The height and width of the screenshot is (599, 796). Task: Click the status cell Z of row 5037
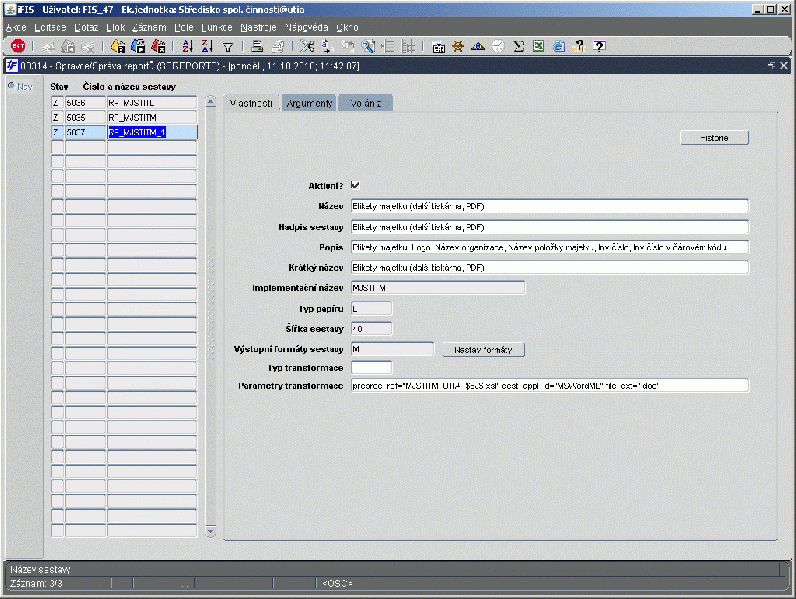click(x=57, y=132)
